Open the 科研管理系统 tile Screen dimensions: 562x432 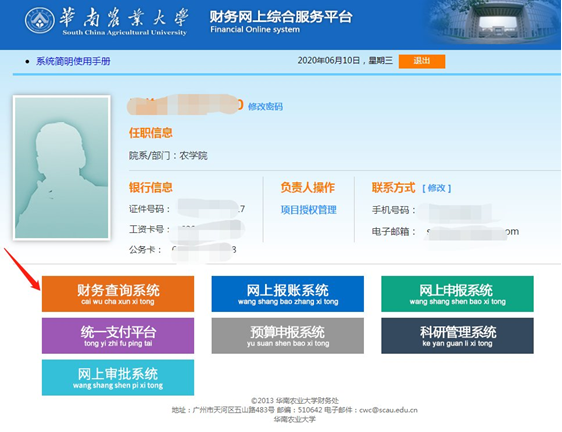point(457,336)
